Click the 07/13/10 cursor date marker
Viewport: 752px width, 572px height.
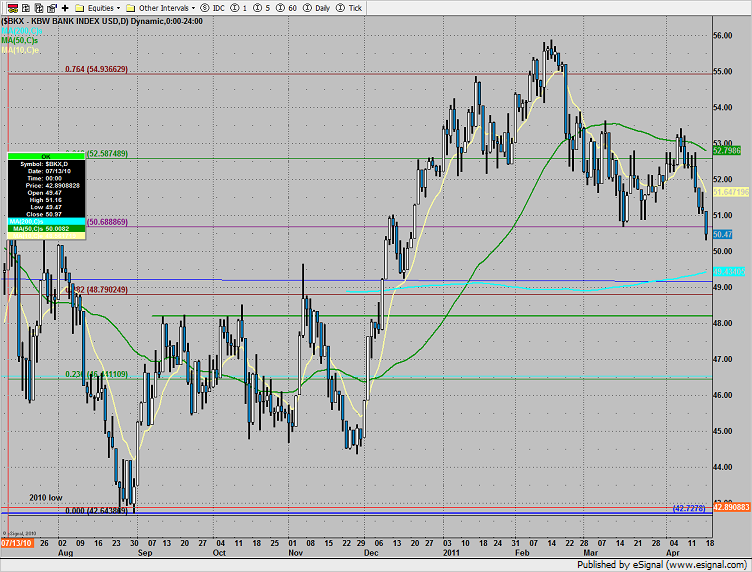(17, 543)
